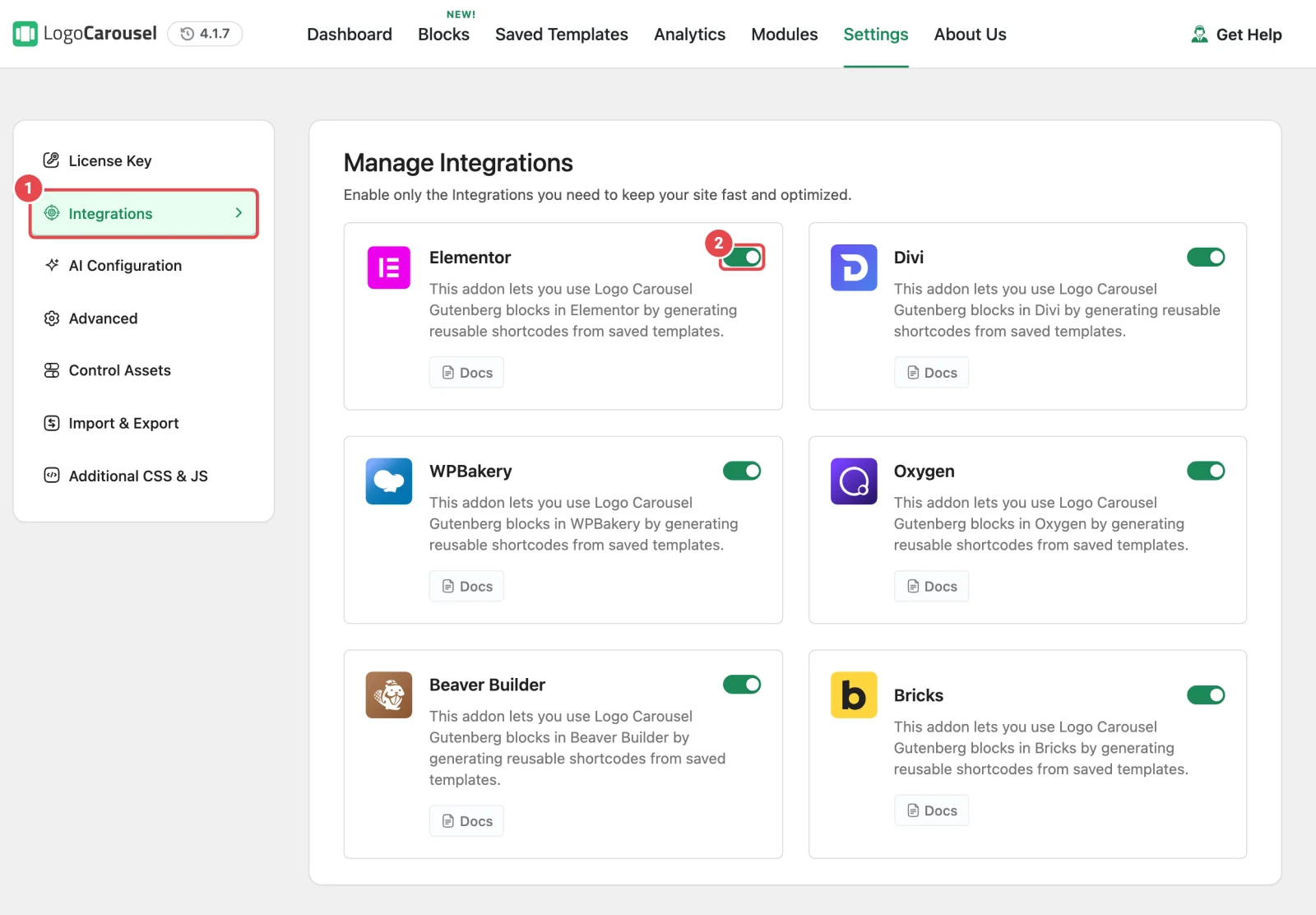The height and width of the screenshot is (915, 1316).
Task: Click the Advanced gear icon
Action: [52, 318]
